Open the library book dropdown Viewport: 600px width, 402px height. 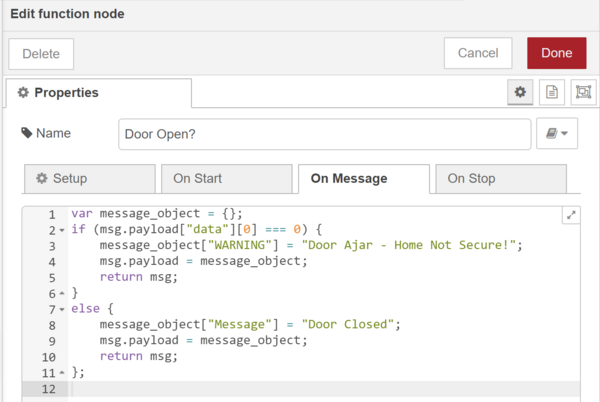(558, 133)
